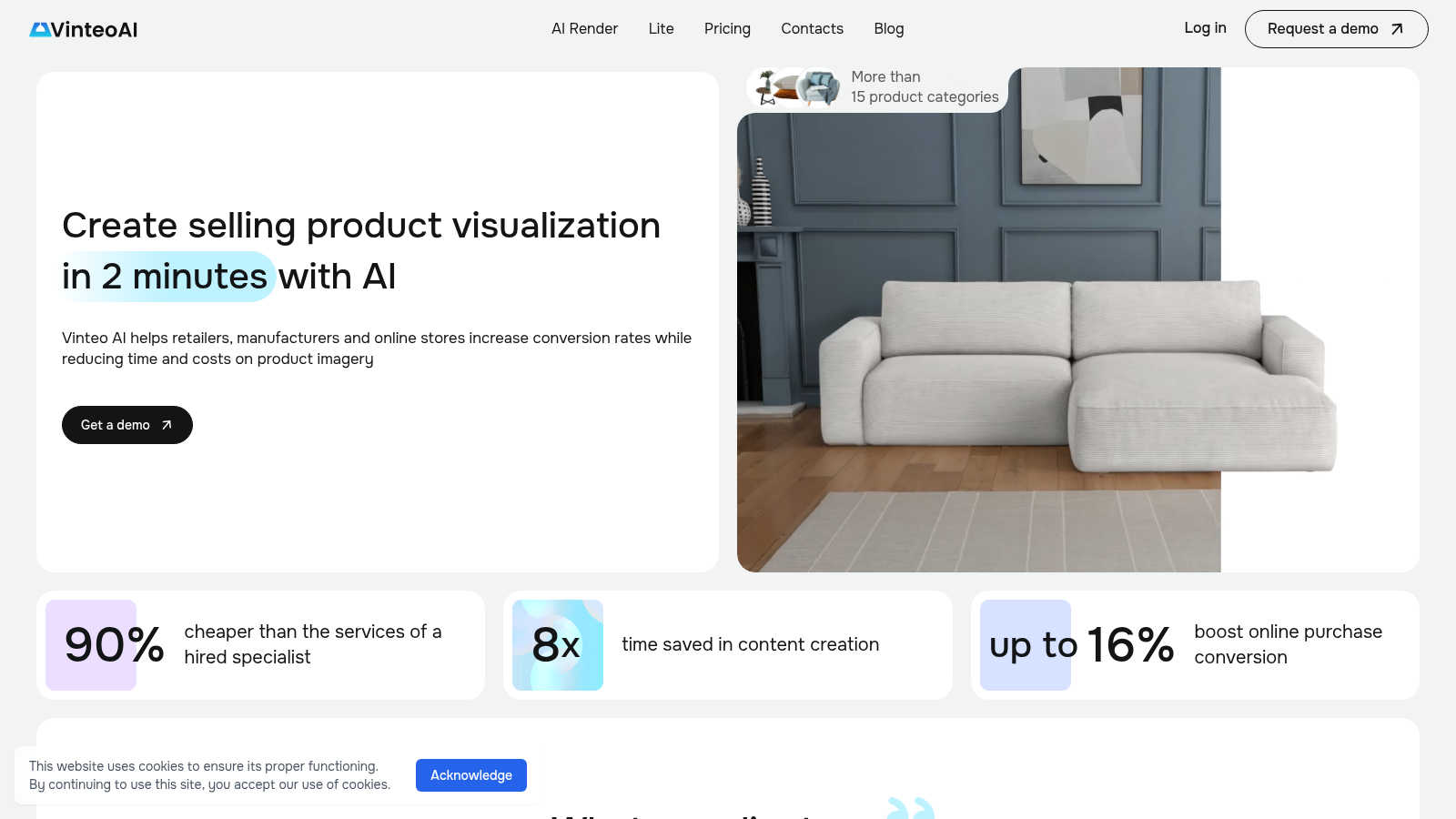Click the cookie notice message text
1456x819 pixels.
209,775
